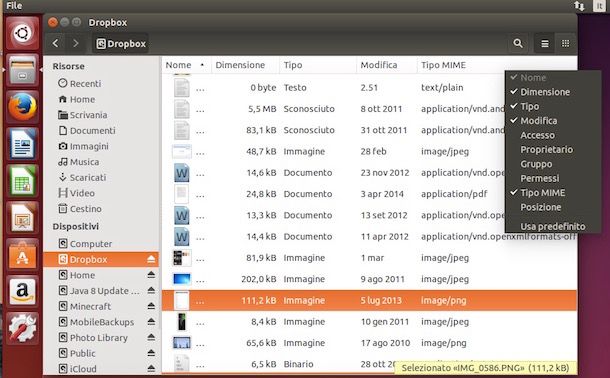Eject the Home device
The height and width of the screenshot is (378, 610).
(x=151, y=275)
